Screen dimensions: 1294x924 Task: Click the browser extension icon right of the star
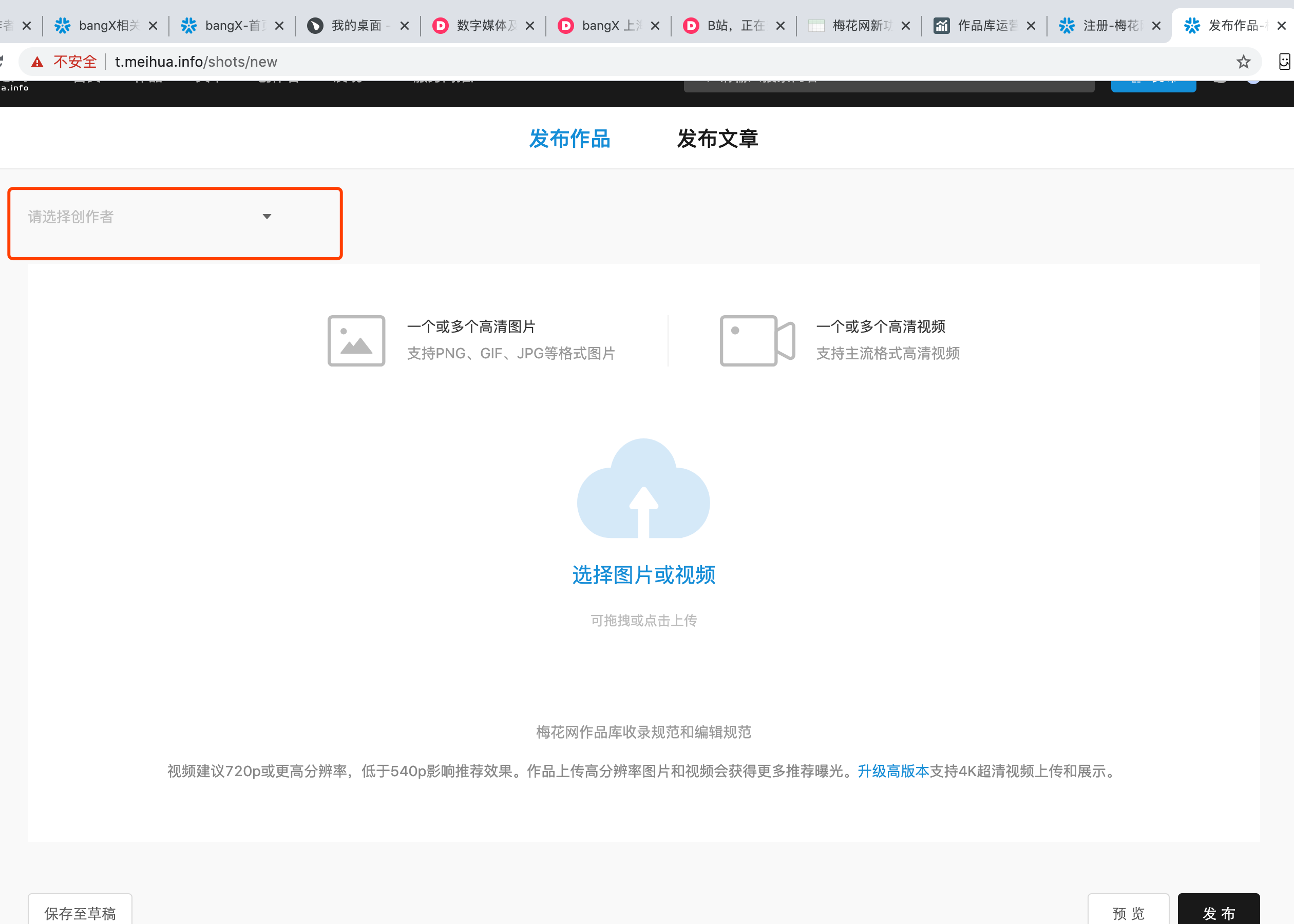click(1284, 62)
